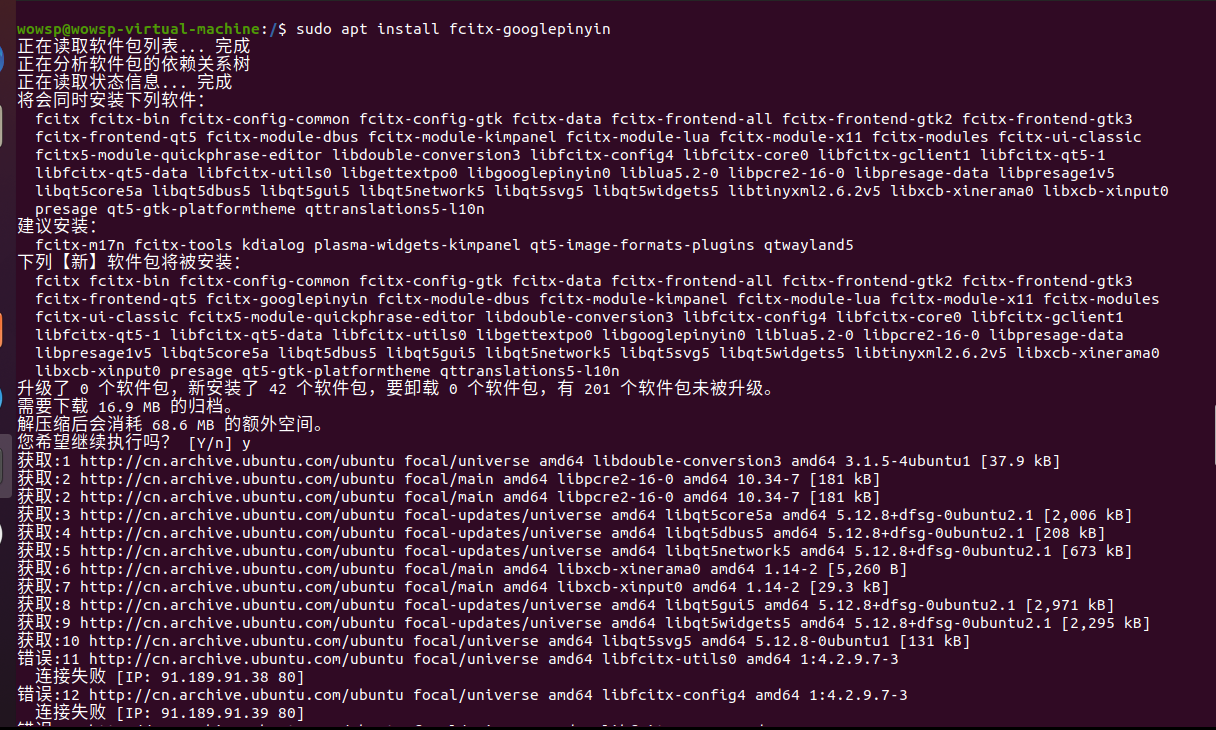Click the '[2,971 kB]' size on the 获取:8 line

coord(1070,605)
